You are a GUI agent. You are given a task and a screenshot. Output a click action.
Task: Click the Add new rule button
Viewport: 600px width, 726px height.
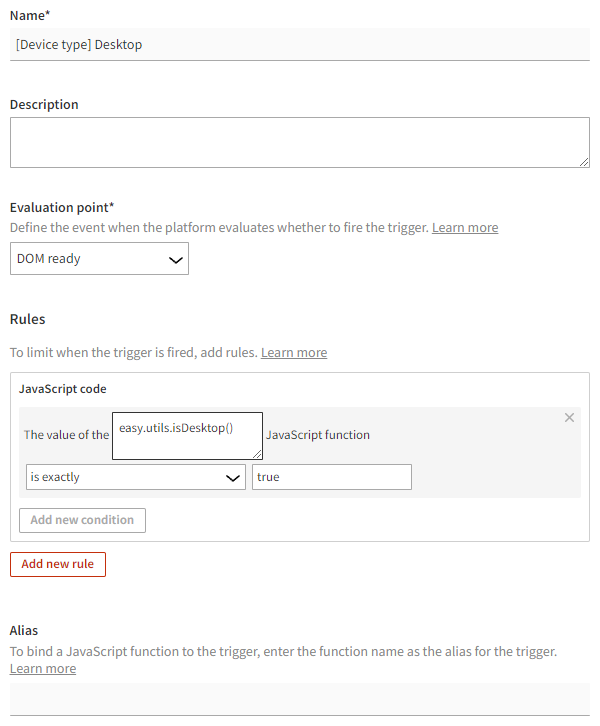(58, 564)
